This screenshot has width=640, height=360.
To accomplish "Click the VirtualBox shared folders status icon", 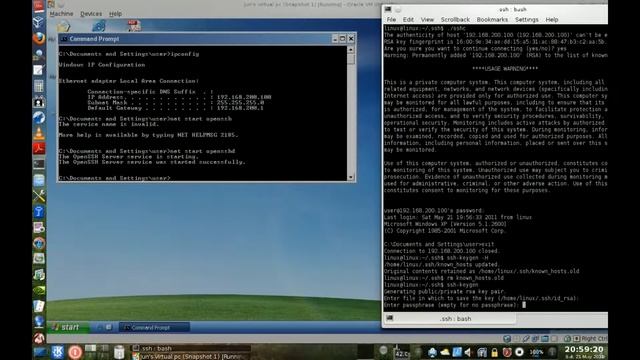I will 544,338.
